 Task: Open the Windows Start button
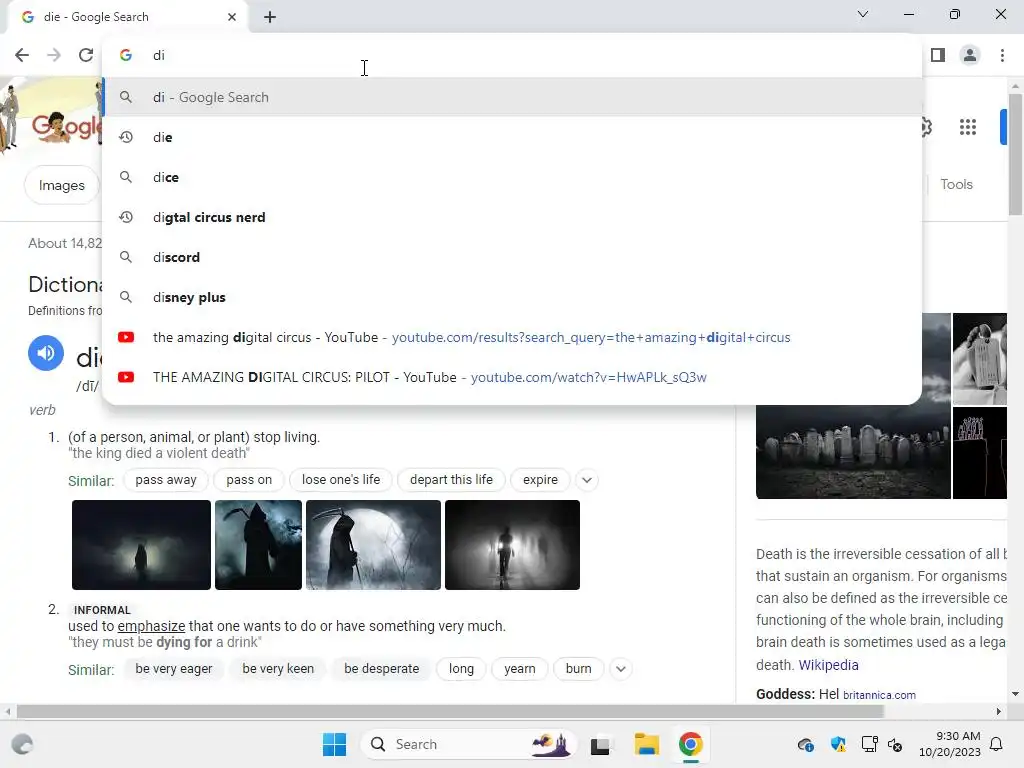coord(334,744)
